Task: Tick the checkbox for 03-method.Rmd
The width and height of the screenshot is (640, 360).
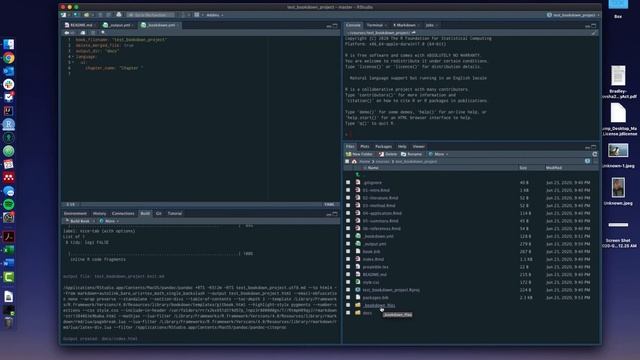Action: click(348, 205)
